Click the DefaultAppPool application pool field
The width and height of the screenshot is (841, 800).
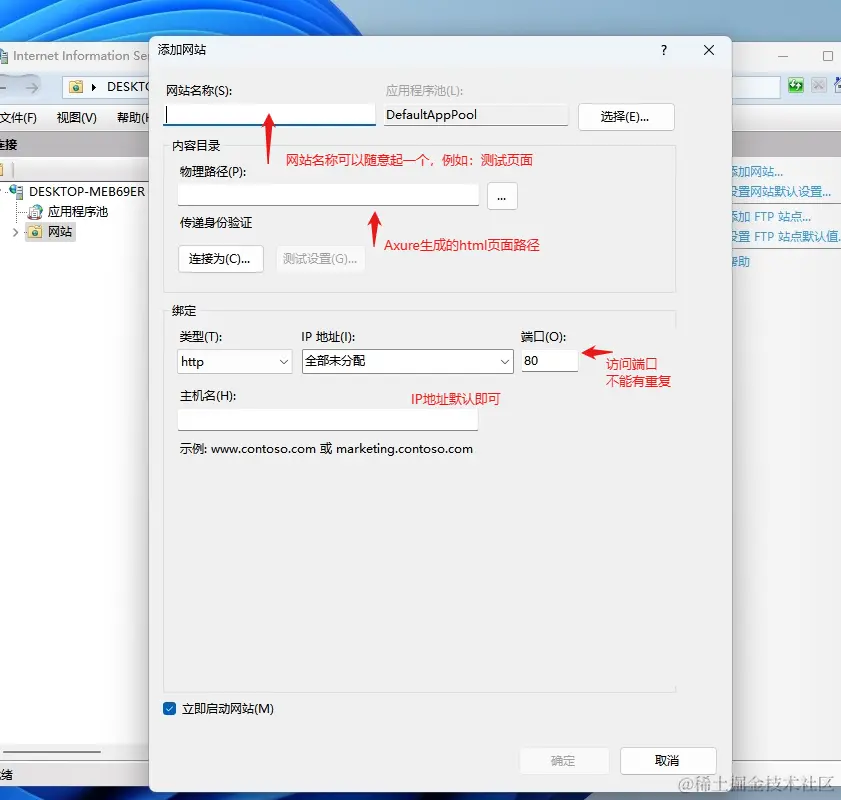coord(476,115)
